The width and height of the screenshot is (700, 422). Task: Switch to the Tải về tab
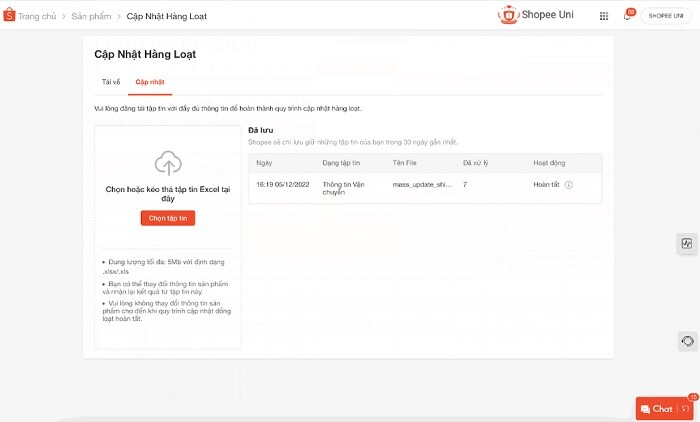tap(111, 81)
